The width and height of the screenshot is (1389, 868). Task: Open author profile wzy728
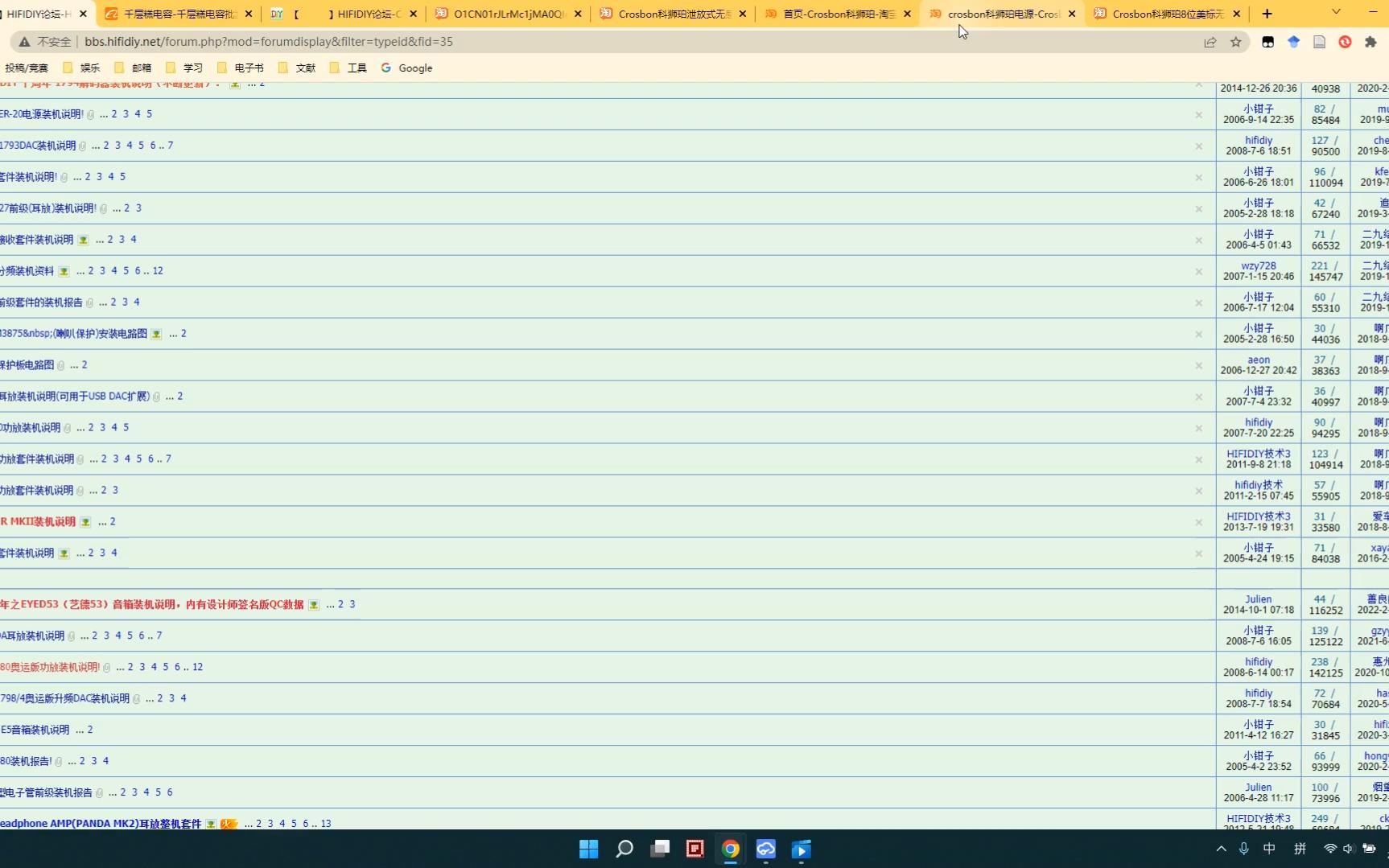coord(1259,265)
